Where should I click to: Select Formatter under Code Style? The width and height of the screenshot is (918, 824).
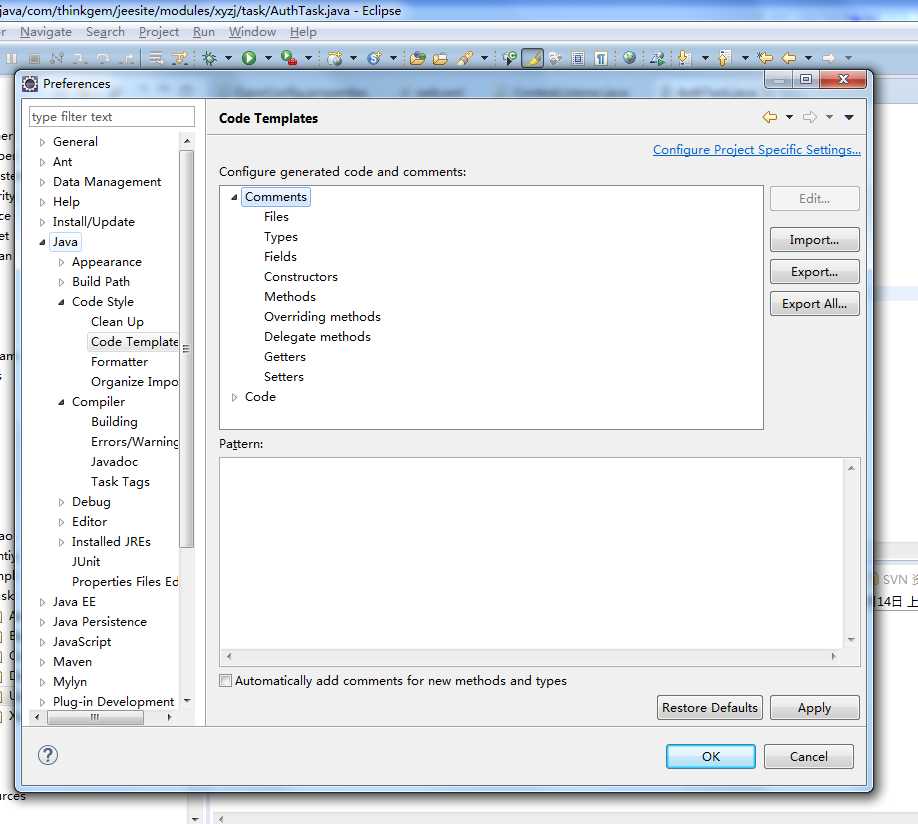119,362
